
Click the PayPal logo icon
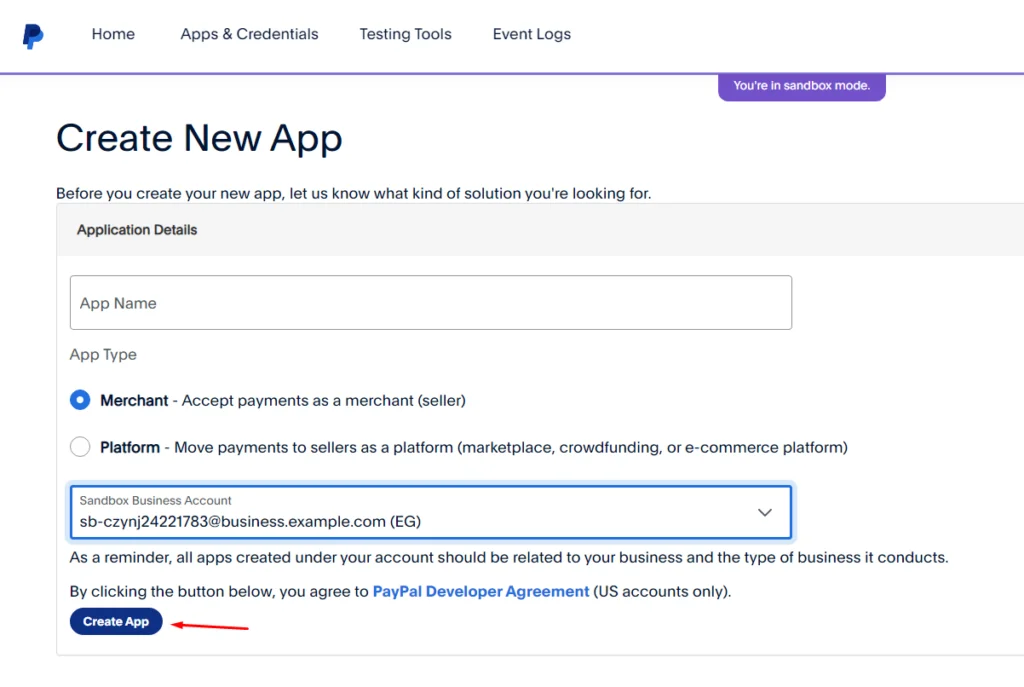[x=33, y=36]
